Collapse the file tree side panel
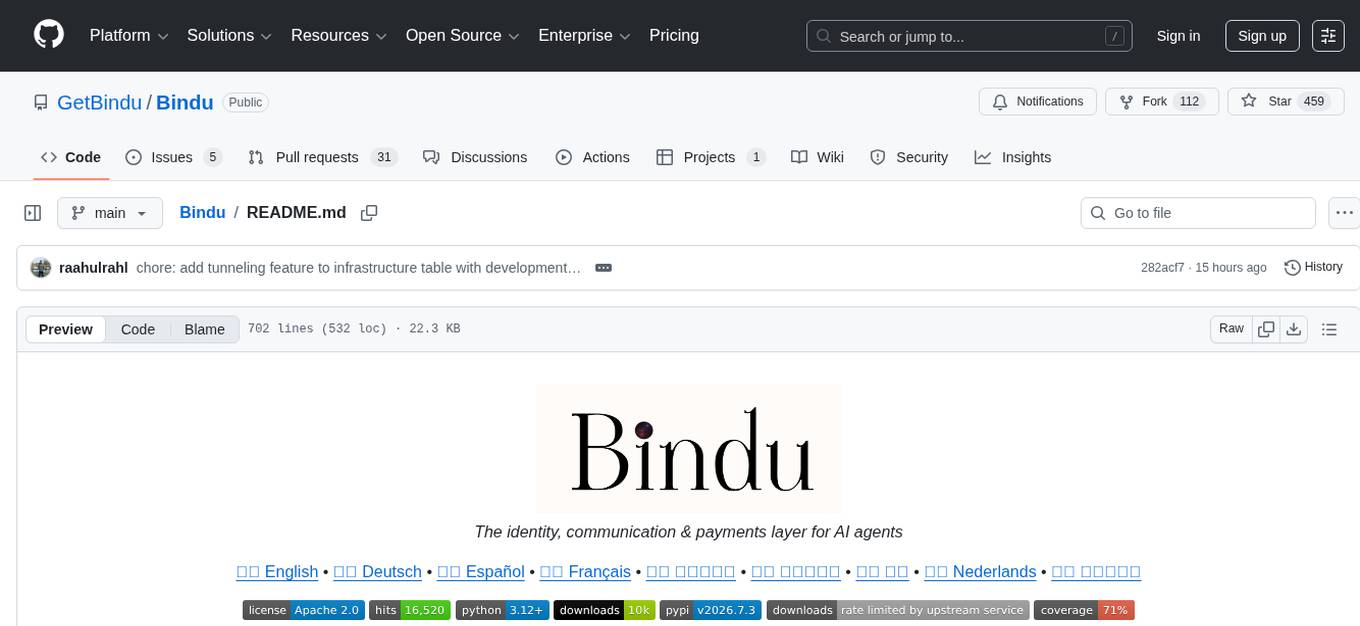Image resolution: width=1360 pixels, height=626 pixels. pyautogui.click(x=33, y=213)
